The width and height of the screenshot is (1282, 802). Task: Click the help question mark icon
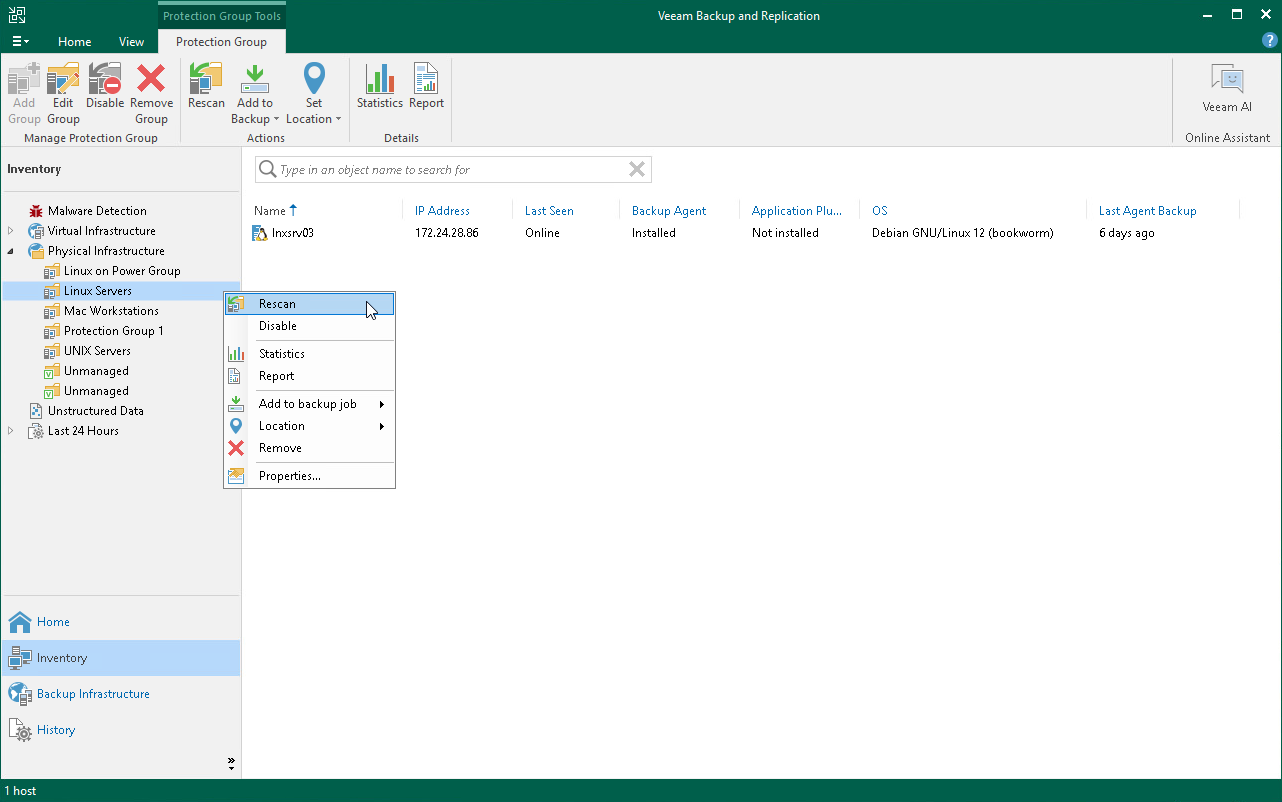tap(1269, 41)
